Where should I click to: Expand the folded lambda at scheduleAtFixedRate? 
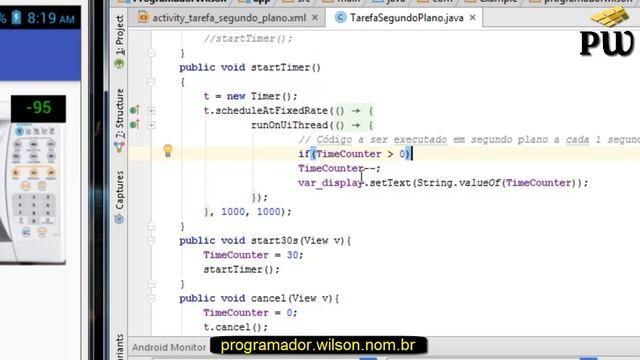151,111
